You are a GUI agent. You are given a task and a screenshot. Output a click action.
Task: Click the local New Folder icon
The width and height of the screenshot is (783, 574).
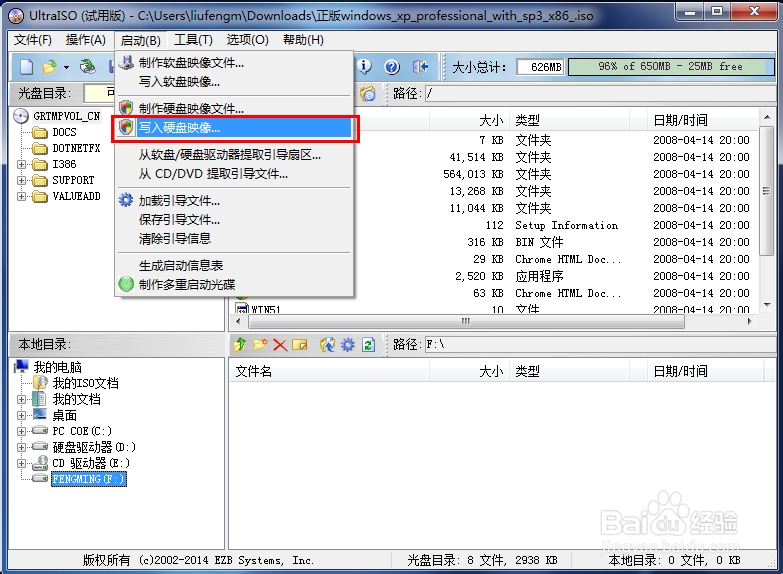[x=260, y=344]
